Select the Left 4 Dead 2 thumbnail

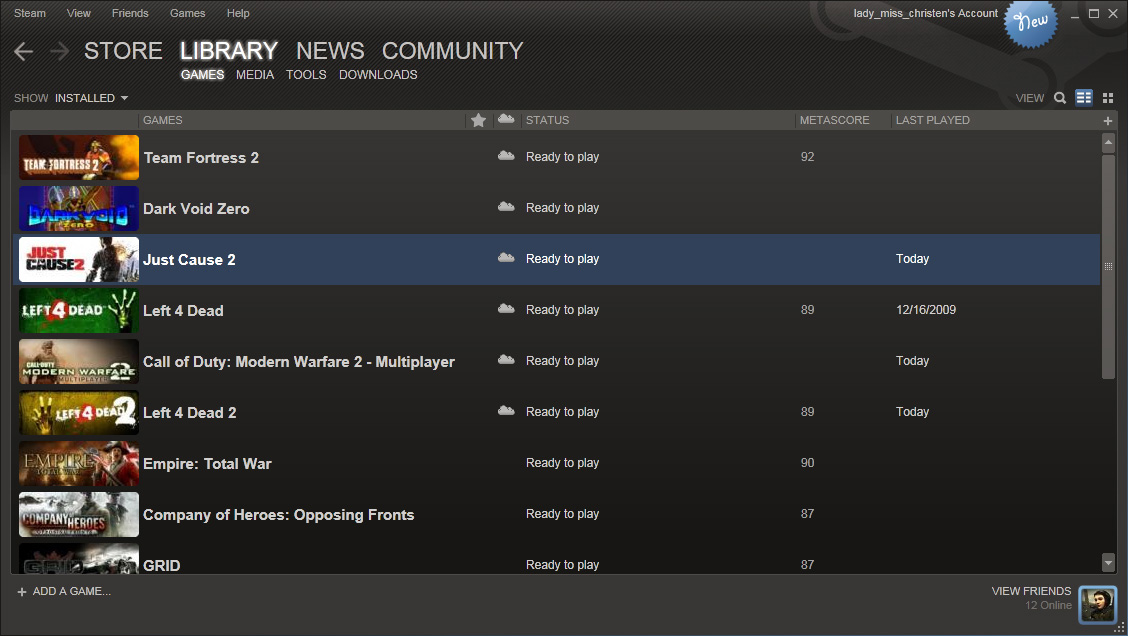click(79, 412)
